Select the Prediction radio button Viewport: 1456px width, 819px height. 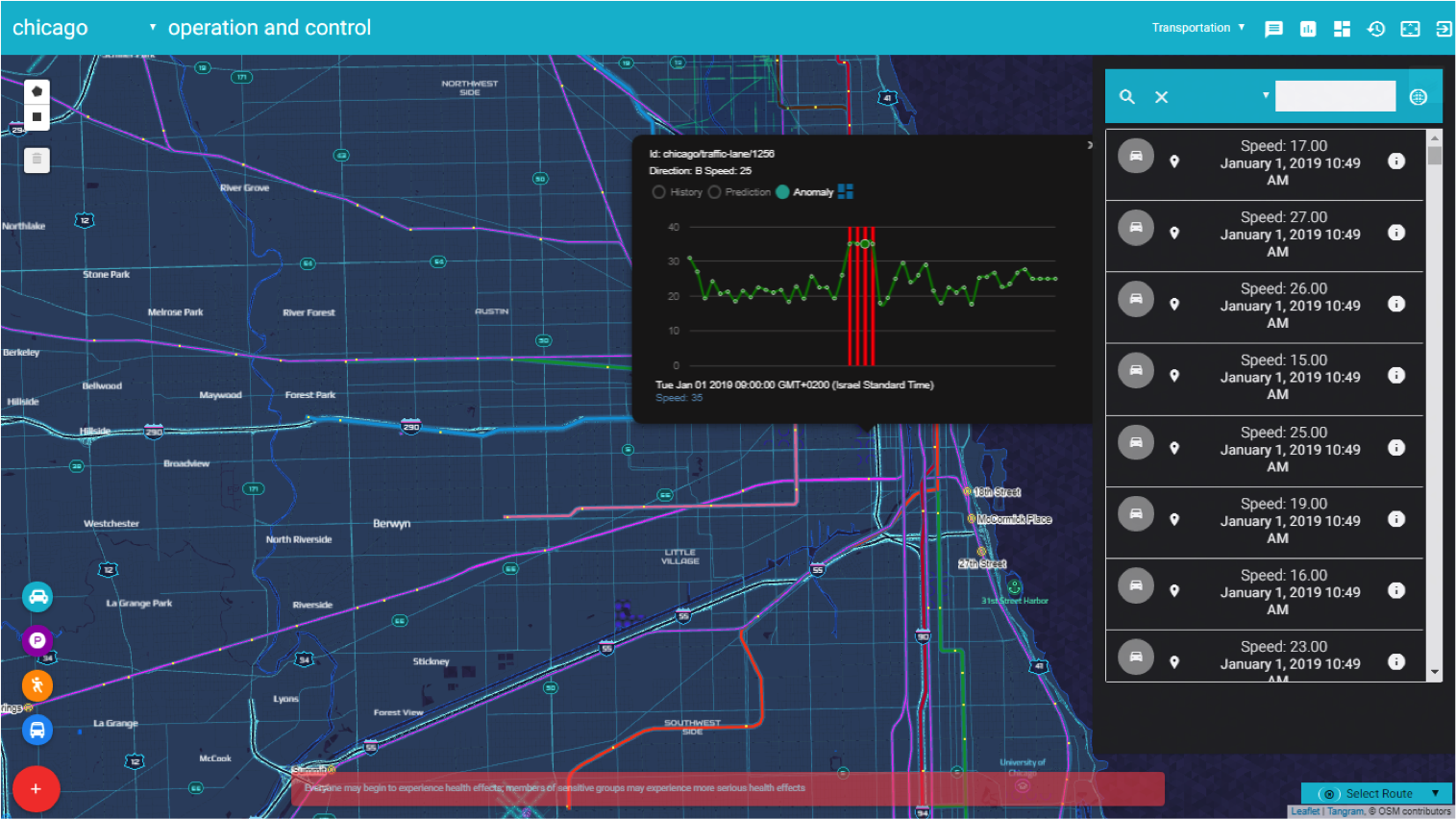coord(714,191)
